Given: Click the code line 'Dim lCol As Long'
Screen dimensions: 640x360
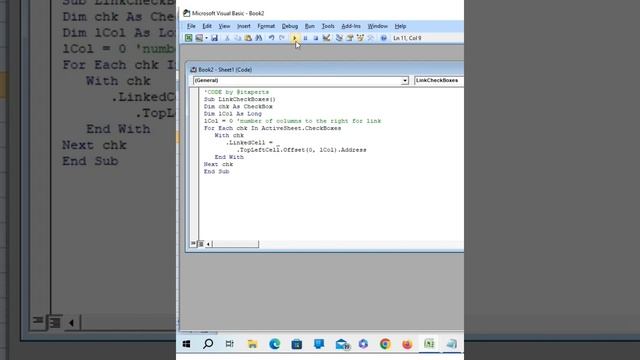Looking at the screenshot, I should point(233,114).
